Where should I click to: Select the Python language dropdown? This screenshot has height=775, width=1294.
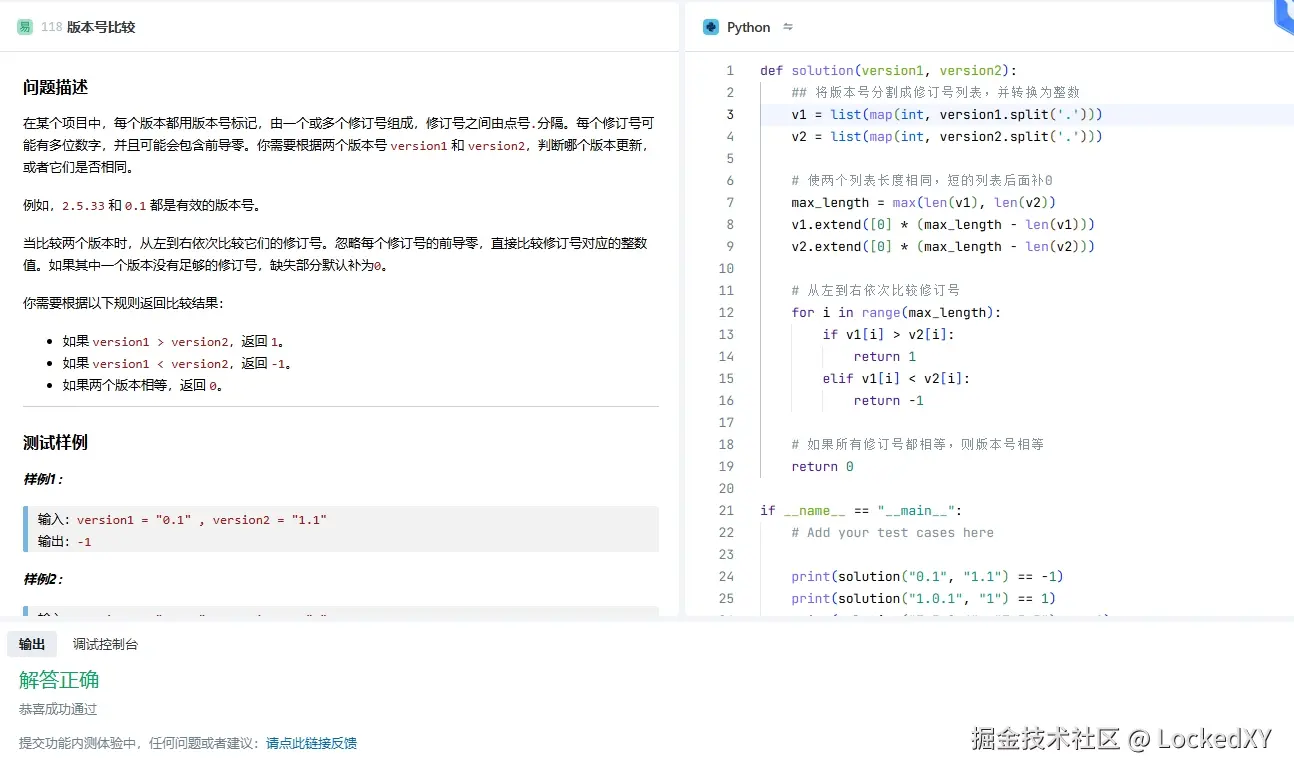pos(748,27)
